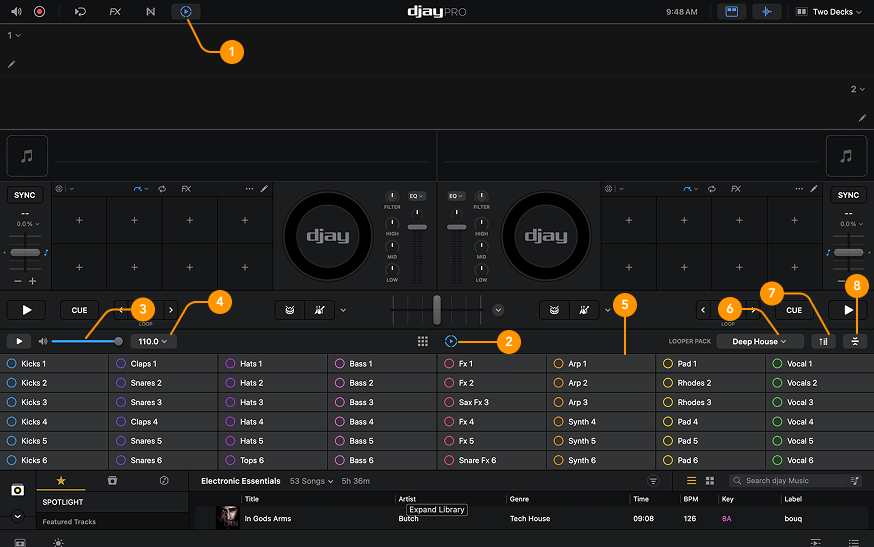Load a track via right deck music note artwork
This screenshot has width=874, height=547.
(846, 156)
